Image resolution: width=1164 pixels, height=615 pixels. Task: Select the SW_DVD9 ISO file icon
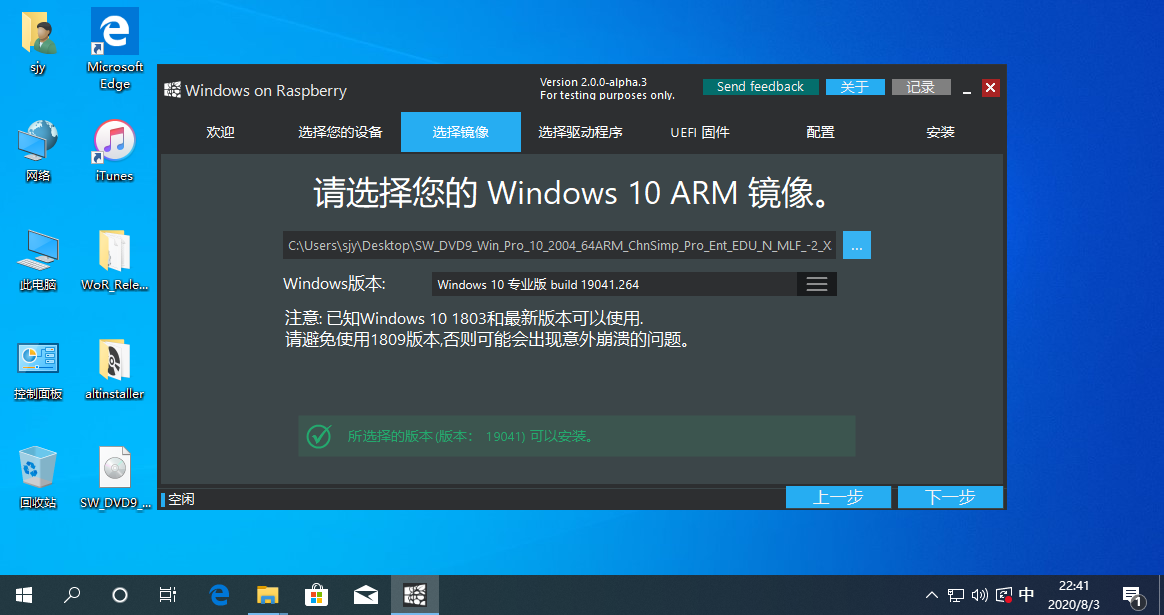tap(114, 468)
